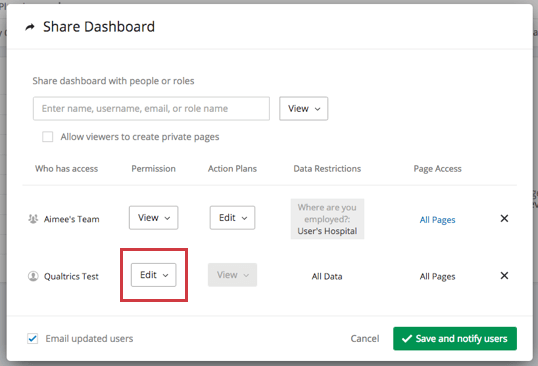This screenshot has width=538, height=366.
Task: Enable Allow viewers to create private pages
Action: pyautogui.click(x=47, y=137)
